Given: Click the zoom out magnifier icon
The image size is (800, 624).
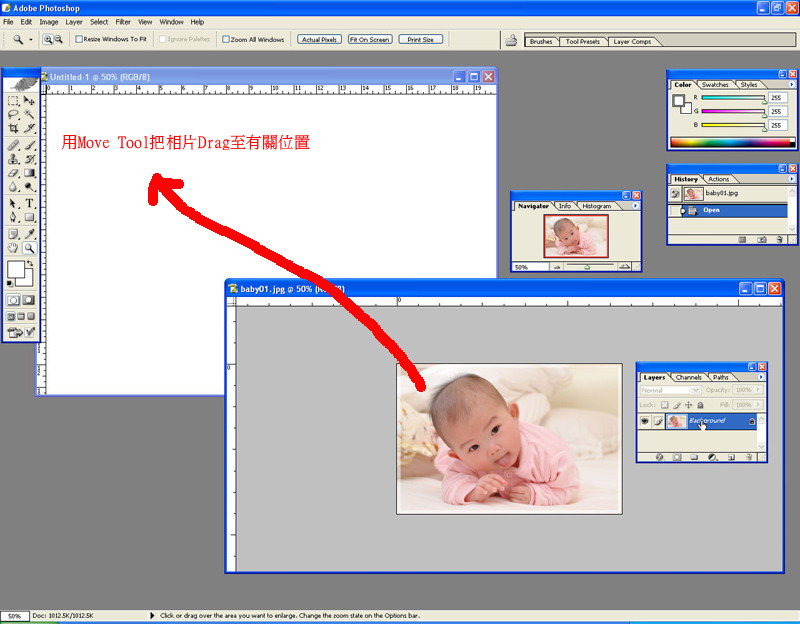Looking at the screenshot, I should tap(58, 39).
